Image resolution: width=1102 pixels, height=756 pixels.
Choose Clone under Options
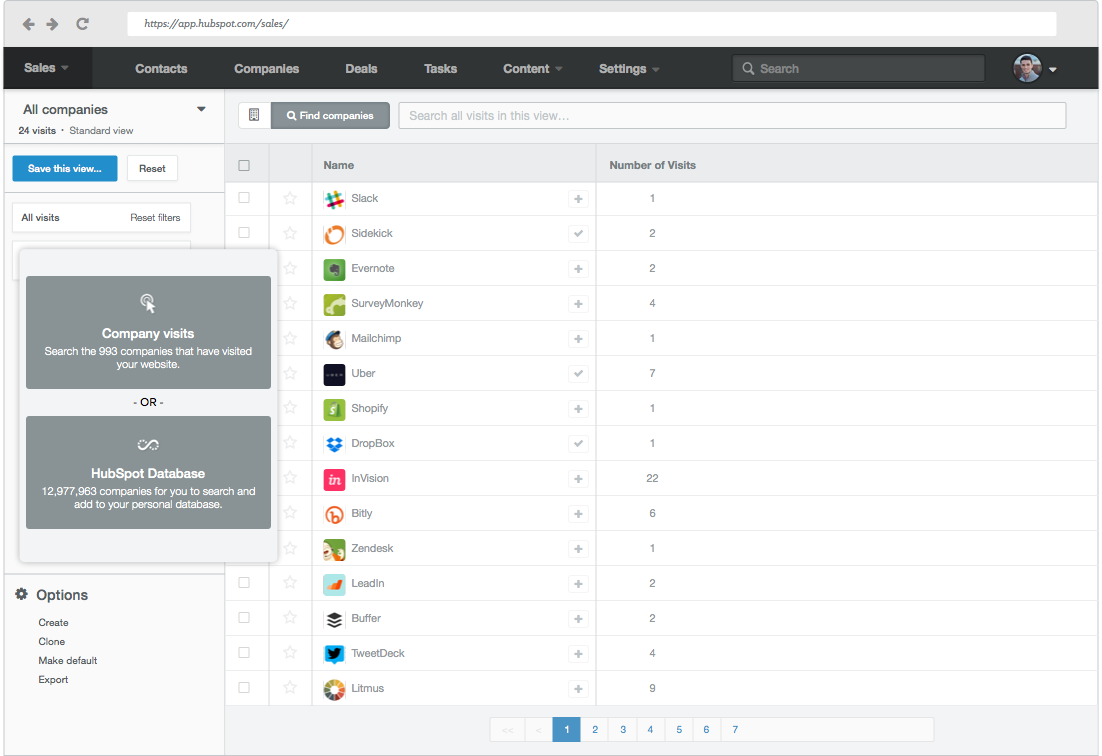[x=51, y=641]
